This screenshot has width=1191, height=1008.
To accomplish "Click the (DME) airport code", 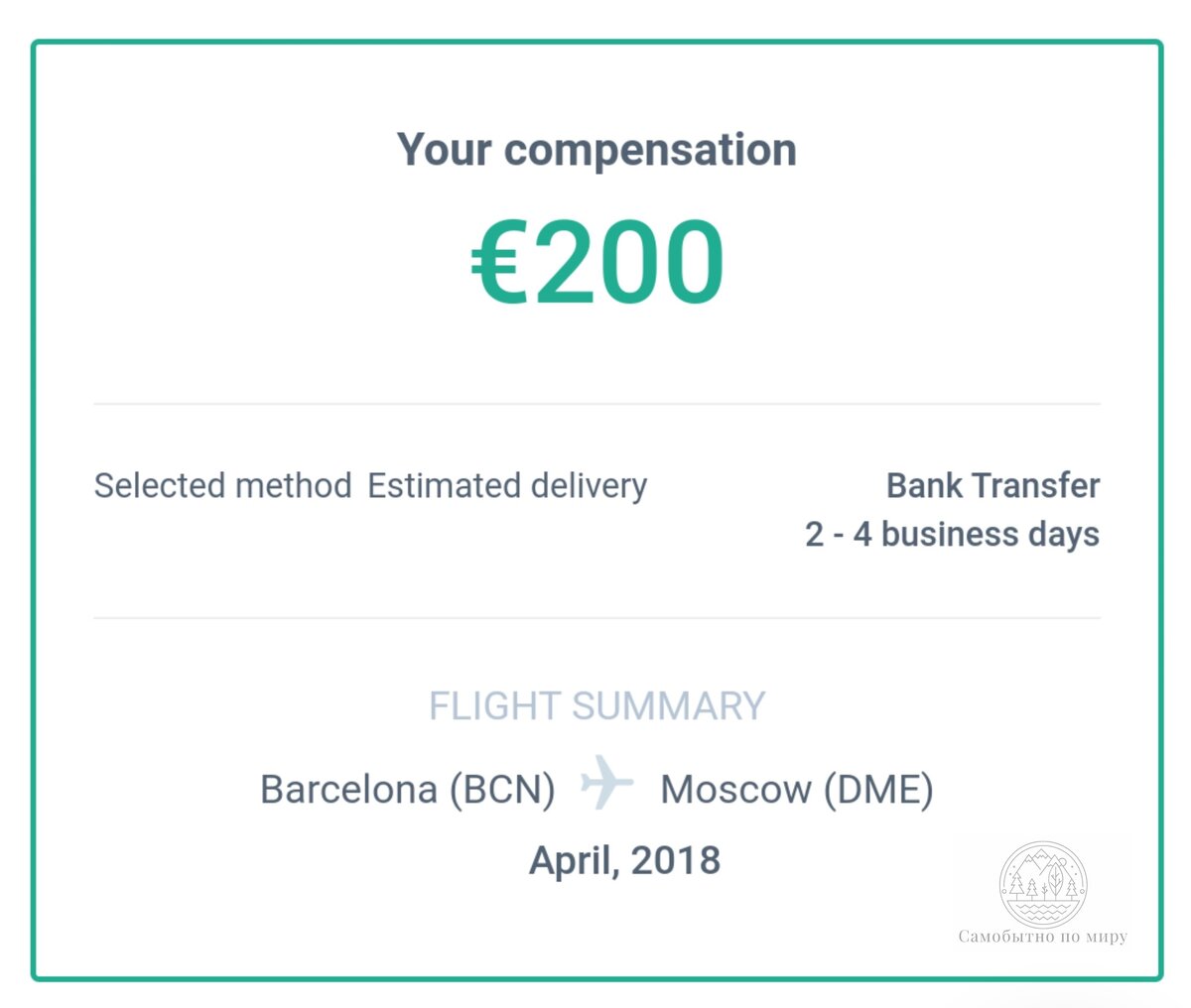I will [878, 790].
